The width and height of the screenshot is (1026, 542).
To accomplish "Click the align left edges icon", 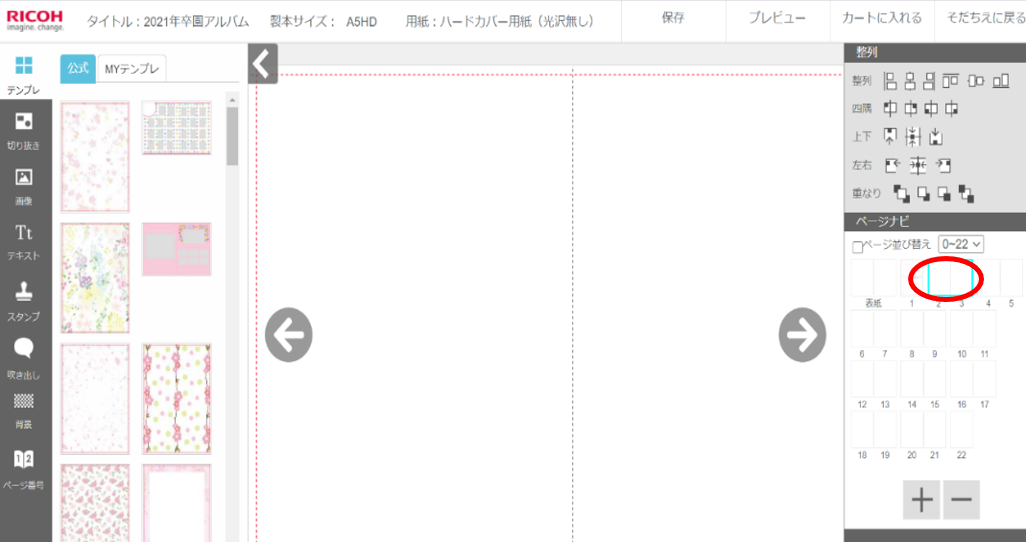I will (x=890, y=81).
